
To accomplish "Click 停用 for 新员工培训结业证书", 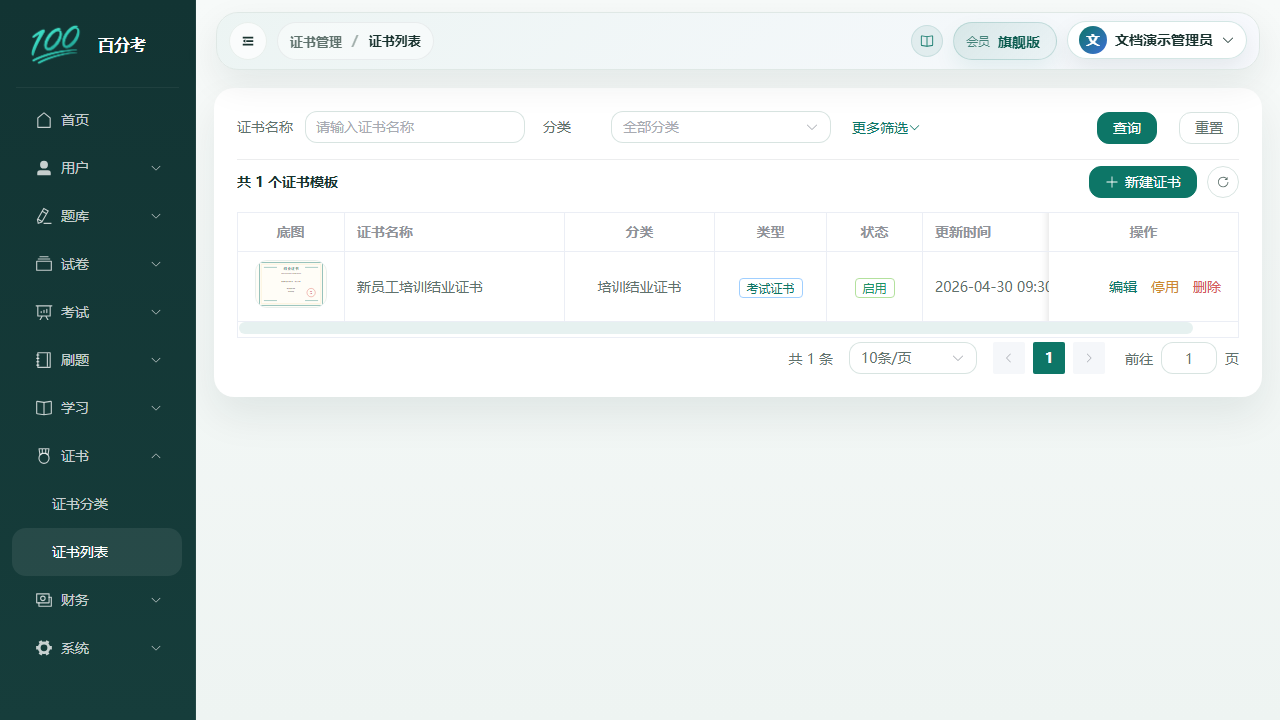I will pyautogui.click(x=1165, y=287).
